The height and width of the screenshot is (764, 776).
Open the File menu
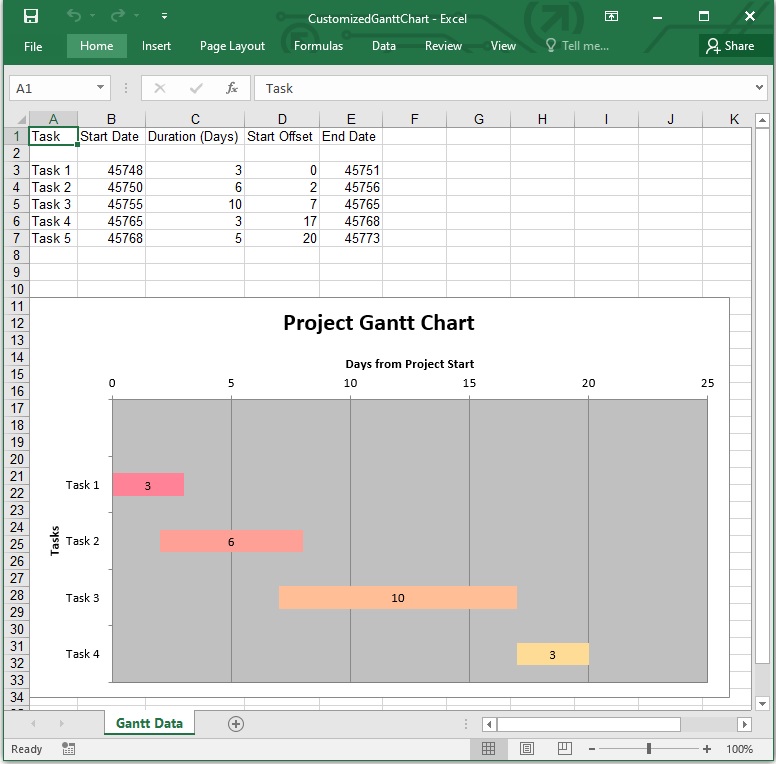tap(33, 46)
